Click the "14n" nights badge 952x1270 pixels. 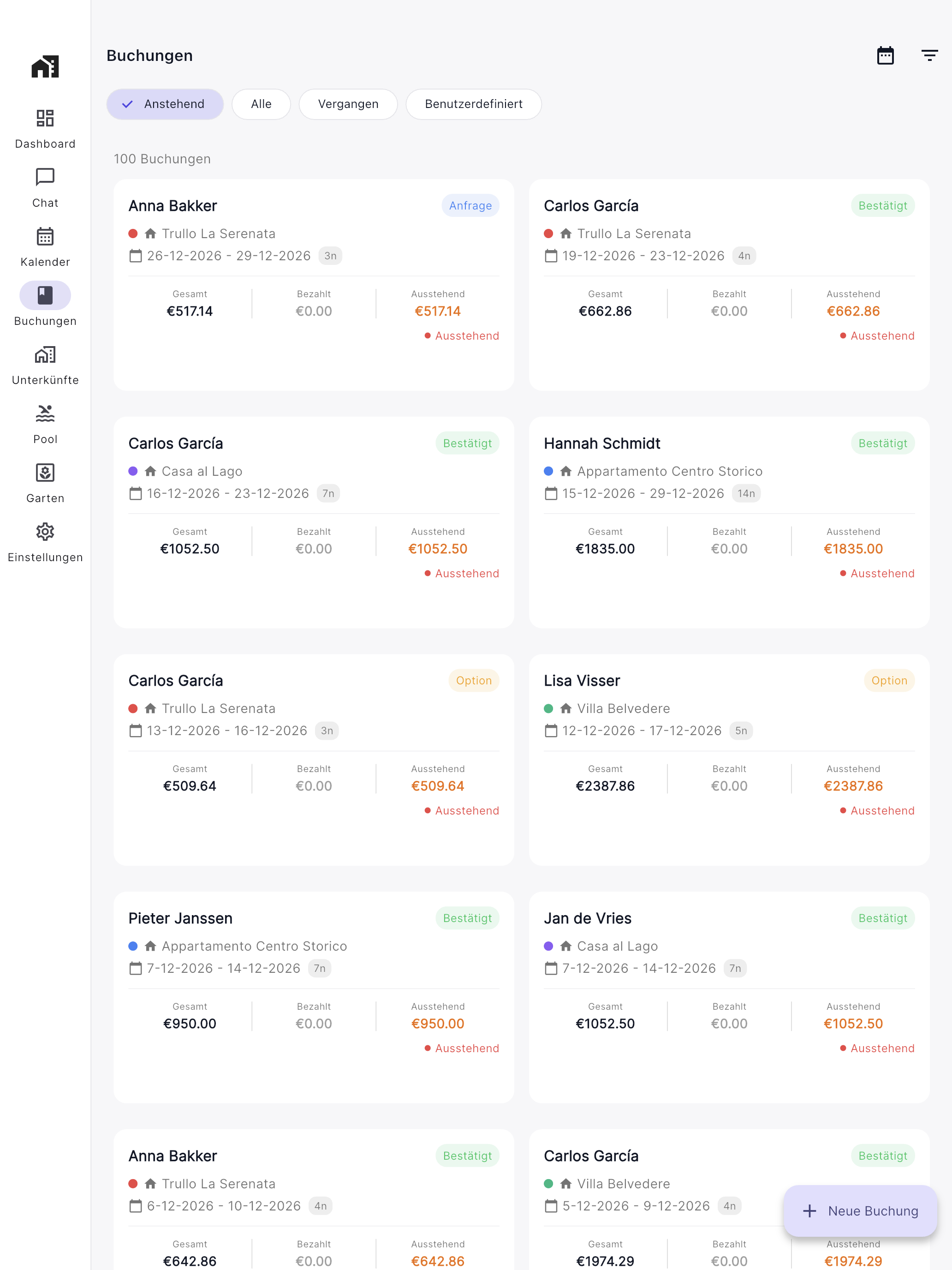pyautogui.click(x=746, y=493)
